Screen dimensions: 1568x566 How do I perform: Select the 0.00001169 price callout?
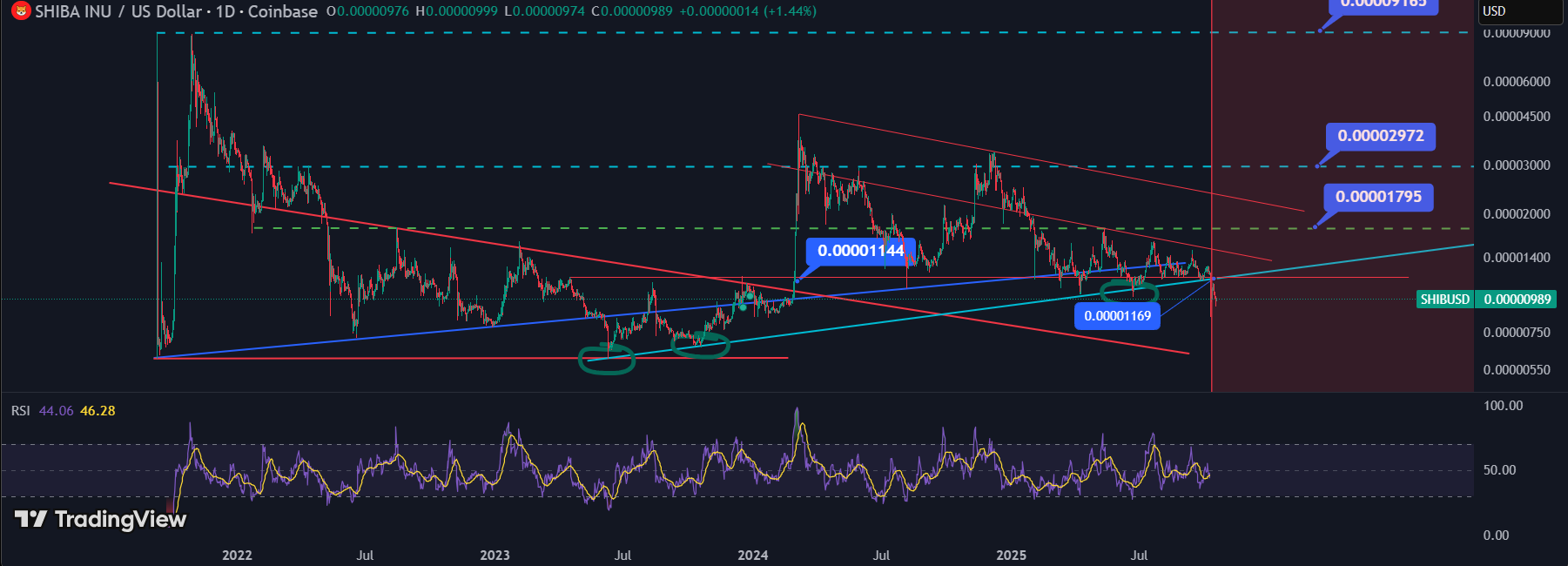(x=1117, y=316)
